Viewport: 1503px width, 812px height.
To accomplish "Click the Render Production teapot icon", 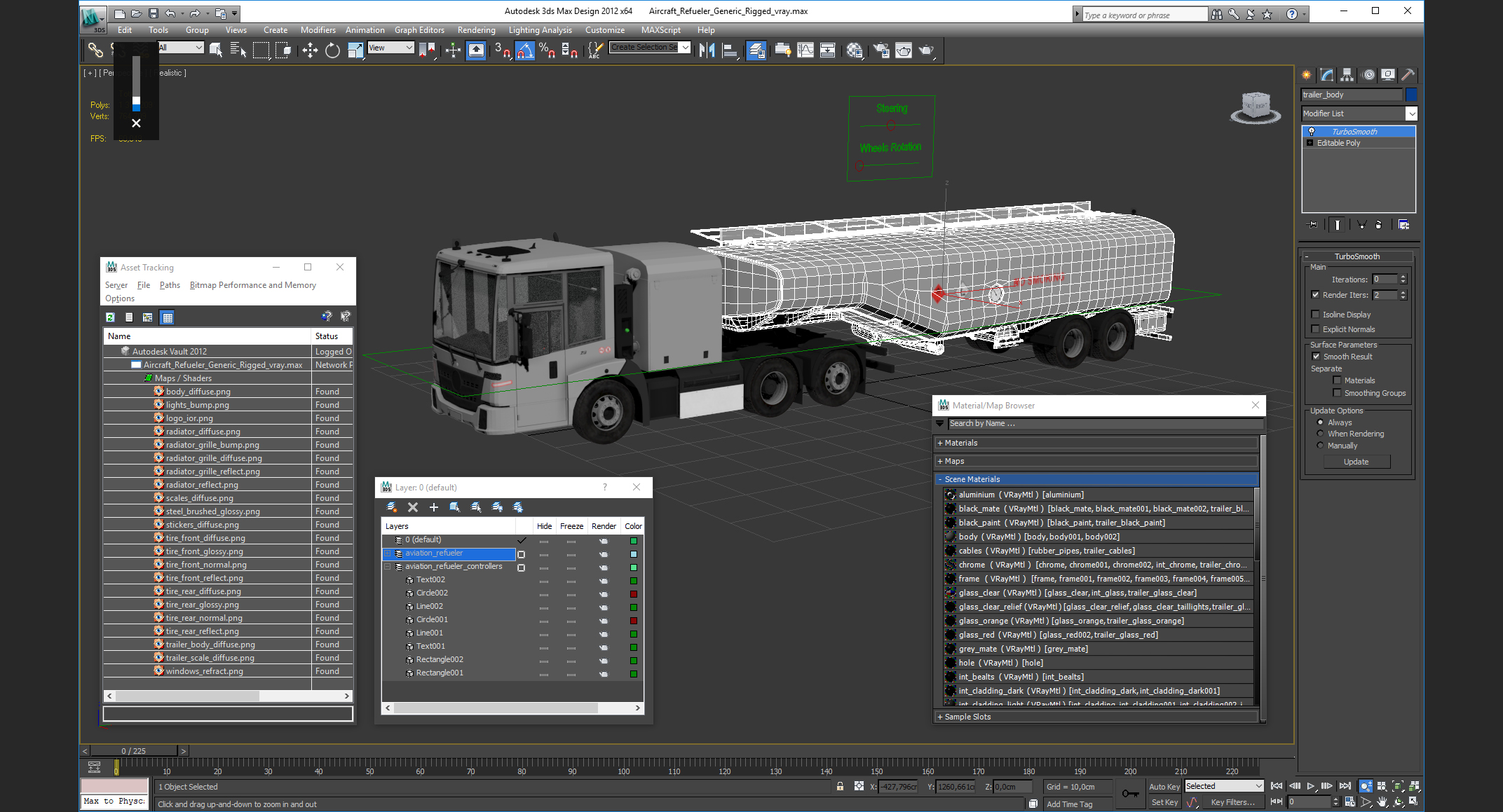I will [x=927, y=50].
